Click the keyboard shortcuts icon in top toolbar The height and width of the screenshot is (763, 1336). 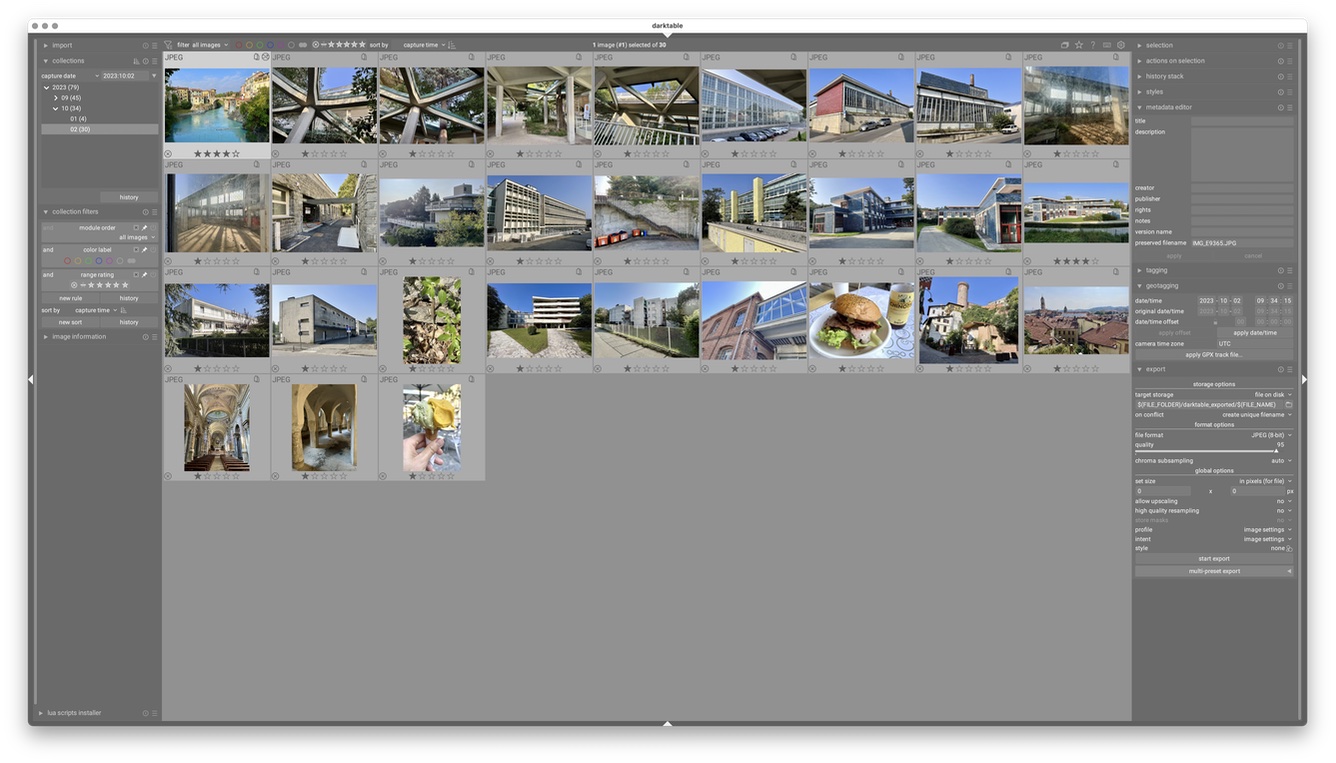point(1107,45)
